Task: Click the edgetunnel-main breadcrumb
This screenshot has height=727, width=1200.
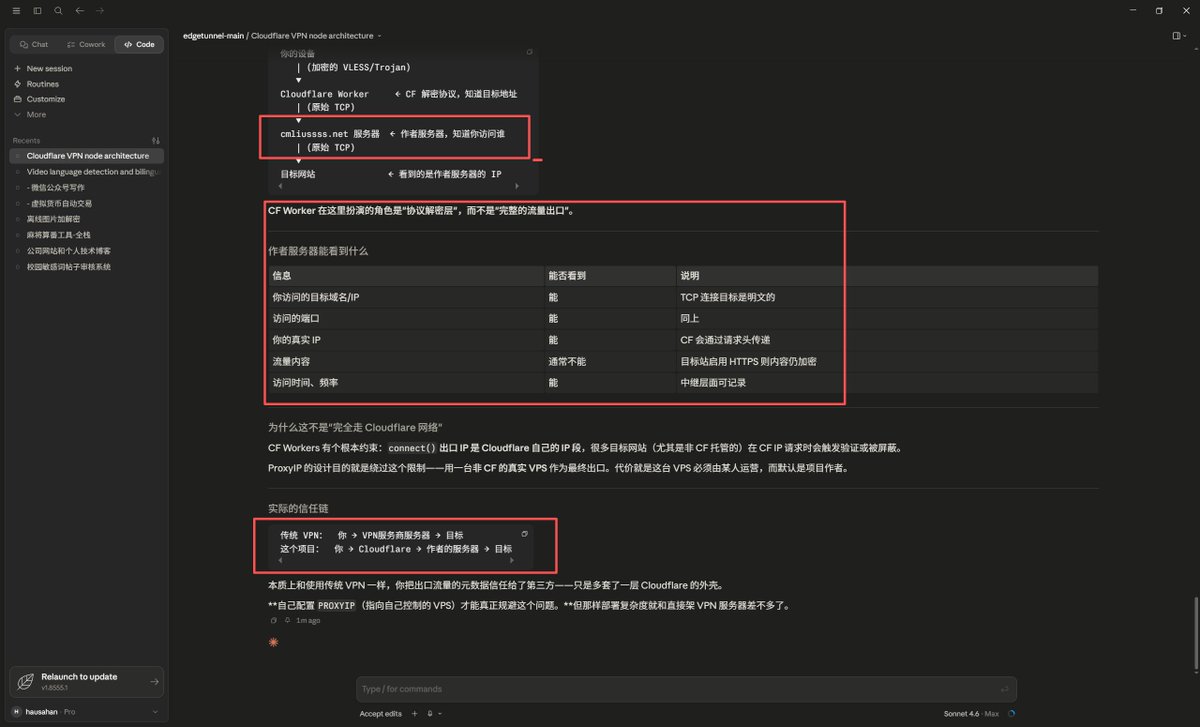Action: point(213,35)
